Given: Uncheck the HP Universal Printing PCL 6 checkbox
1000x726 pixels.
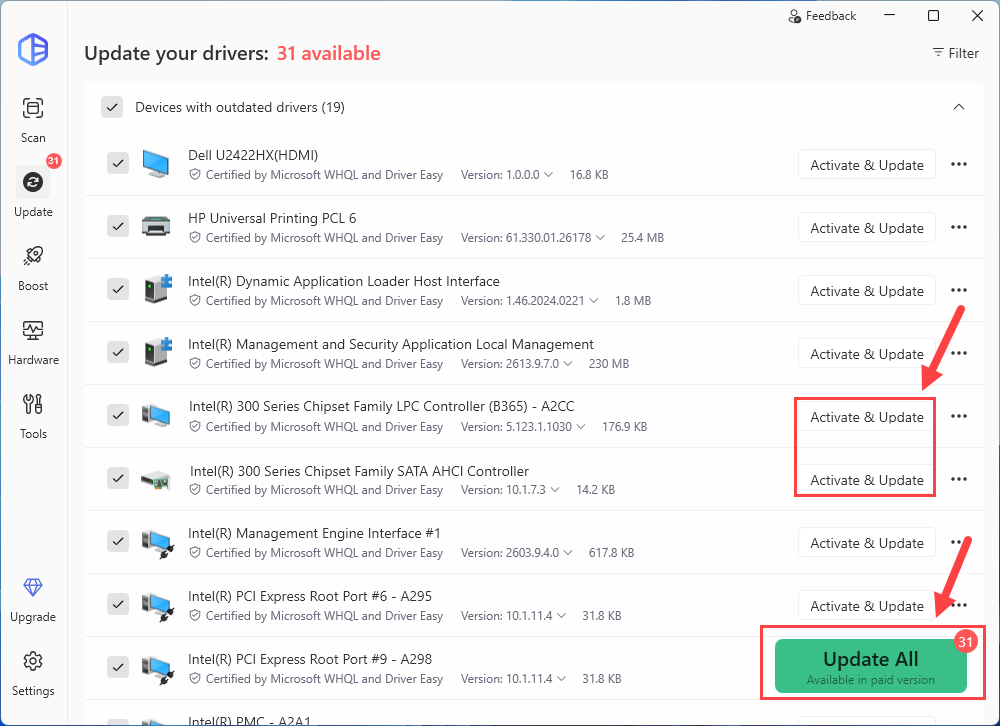Looking at the screenshot, I should tap(118, 226).
